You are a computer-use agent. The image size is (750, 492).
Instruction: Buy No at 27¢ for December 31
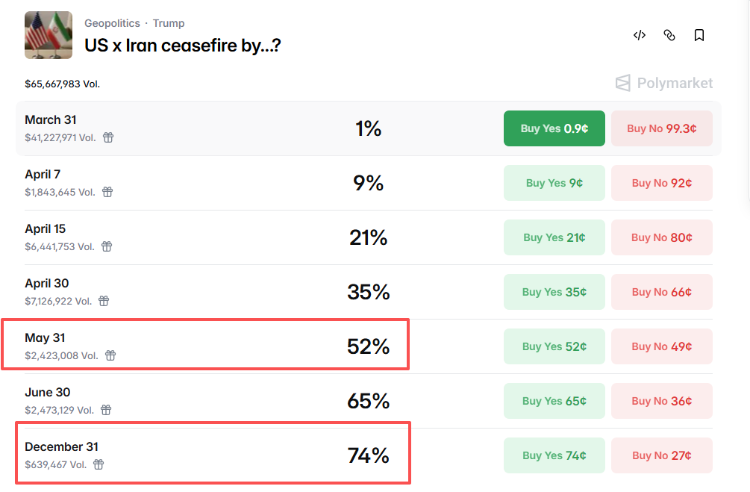[x=661, y=455]
